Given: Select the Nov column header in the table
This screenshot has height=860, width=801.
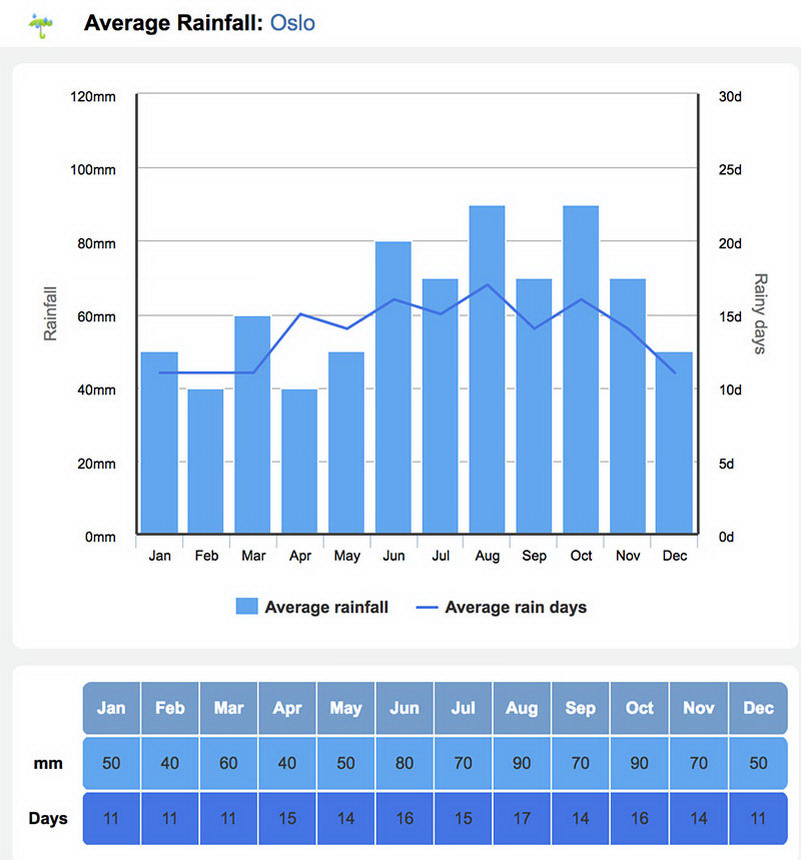Looking at the screenshot, I should tap(699, 708).
